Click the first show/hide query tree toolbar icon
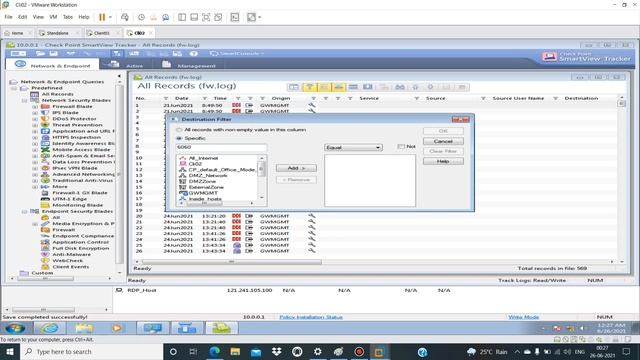 point(294,87)
